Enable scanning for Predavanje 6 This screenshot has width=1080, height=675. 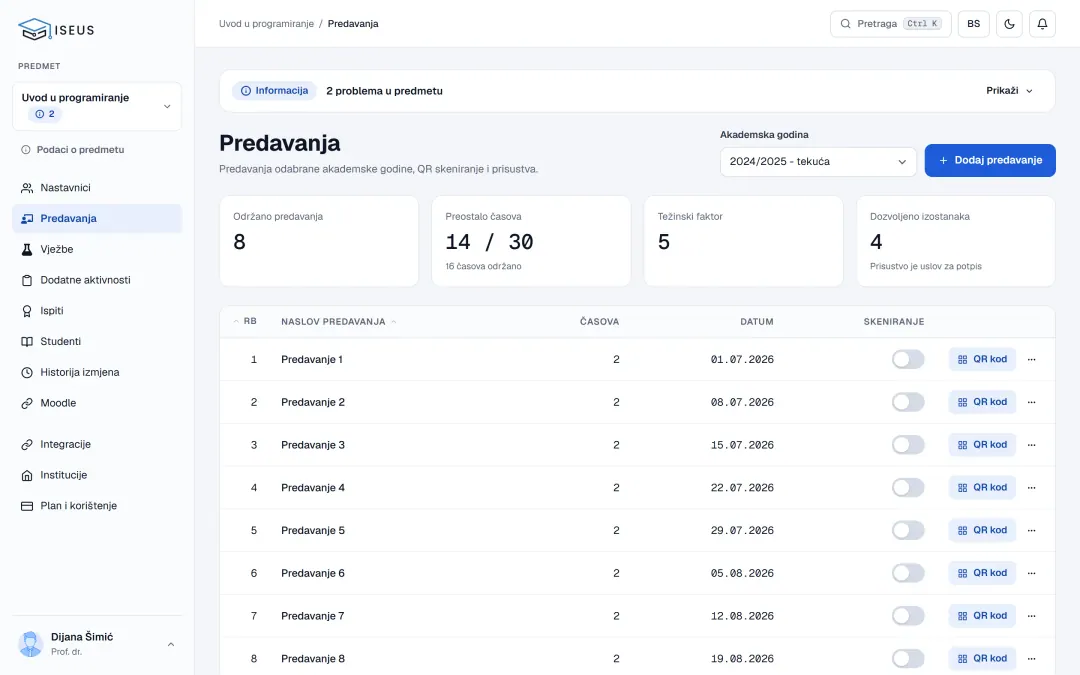click(x=908, y=573)
